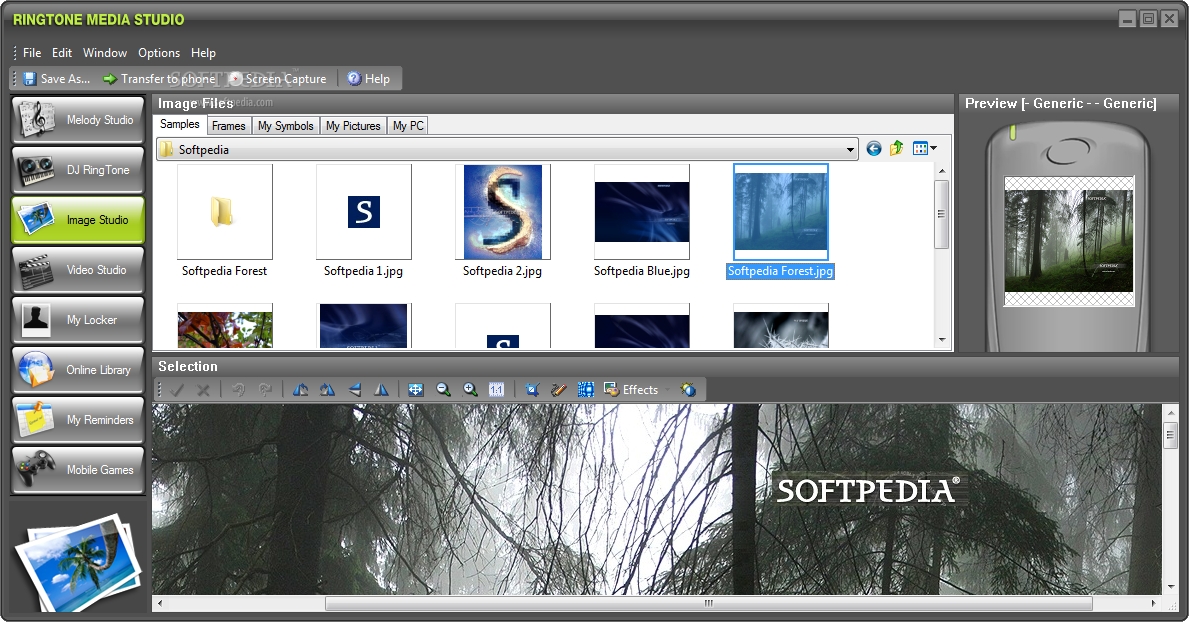Open the DJ RingTone section

click(x=77, y=170)
